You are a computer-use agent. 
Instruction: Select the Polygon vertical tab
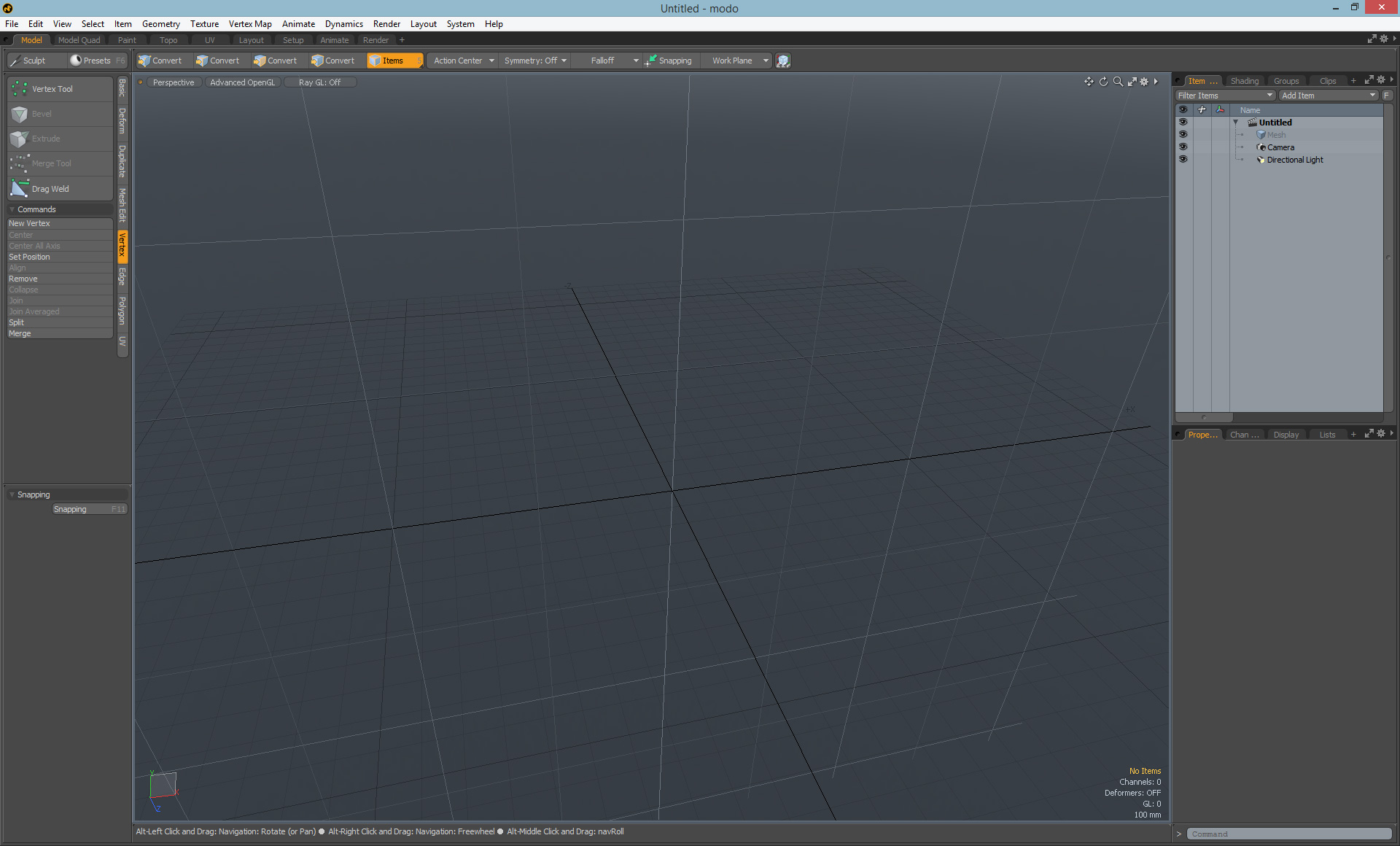[x=122, y=311]
